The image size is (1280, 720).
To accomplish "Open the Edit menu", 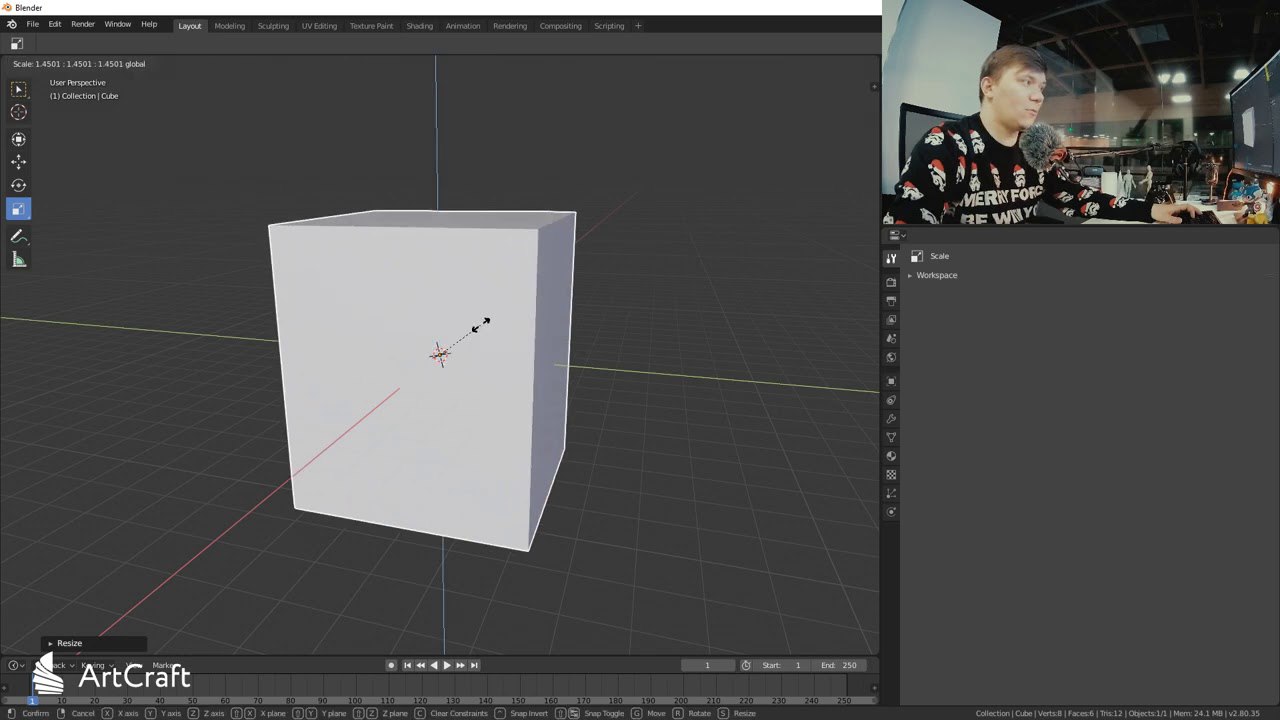I will [55, 24].
